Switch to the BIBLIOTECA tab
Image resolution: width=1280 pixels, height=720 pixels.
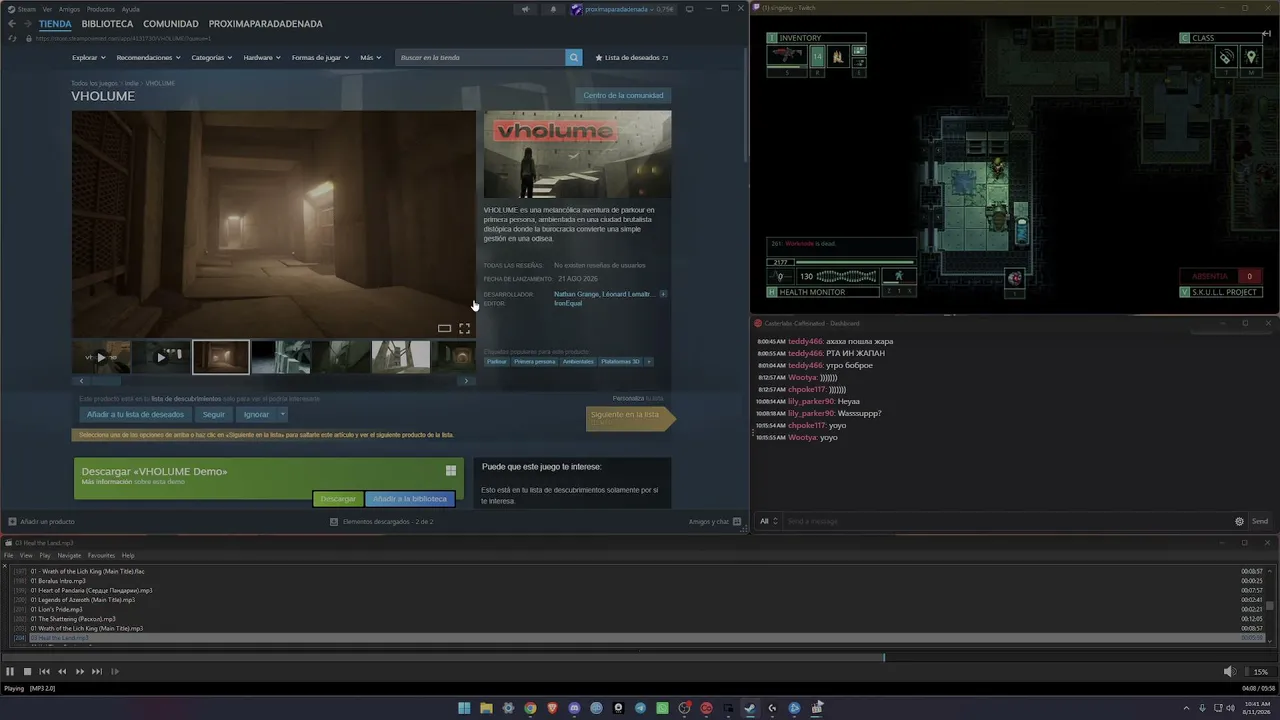(x=107, y=24)
